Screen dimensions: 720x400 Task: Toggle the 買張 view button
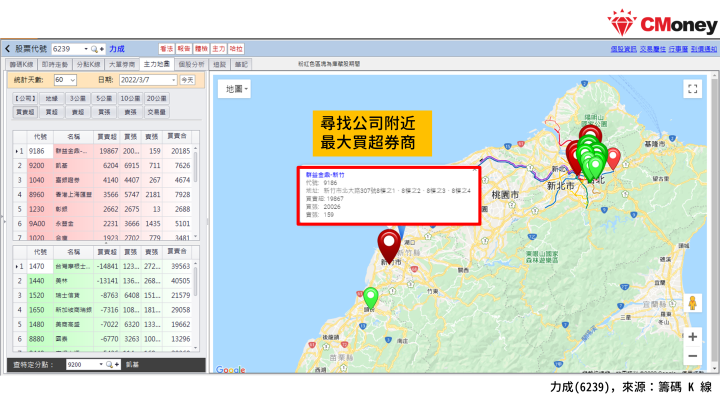pyautogui.click(x=104, y=112)
